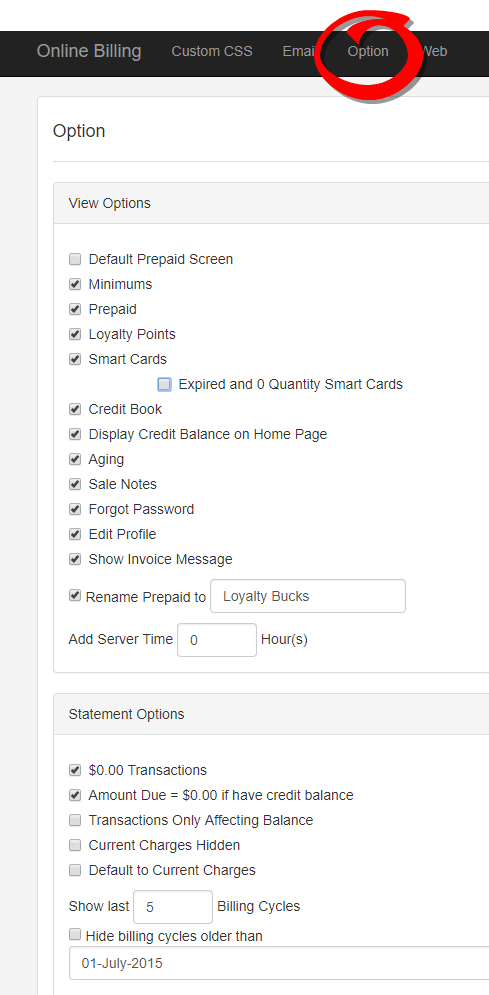Check Current Charges Hidden option

[75, 845]
